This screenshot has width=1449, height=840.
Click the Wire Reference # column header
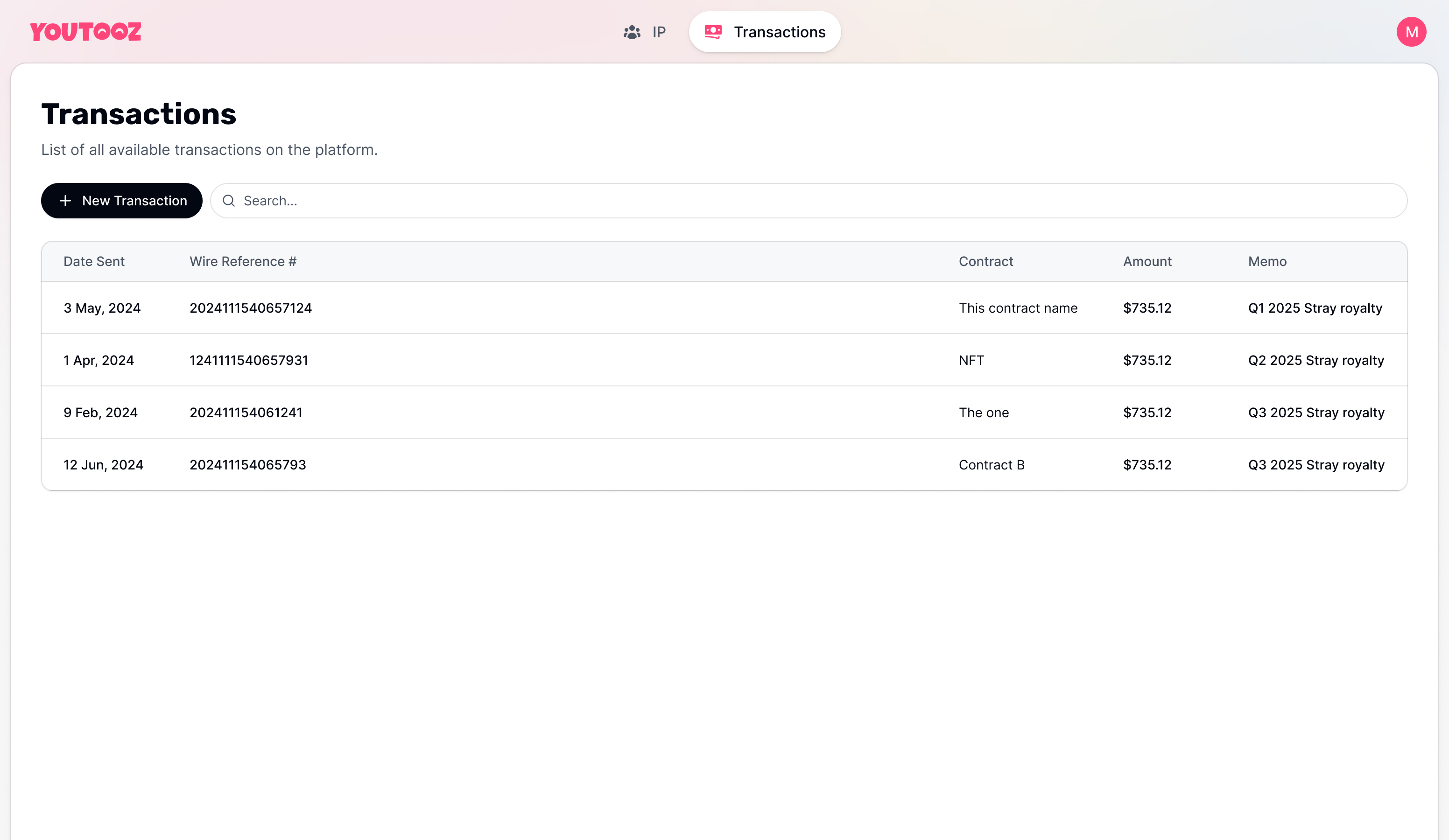click(243, 262)
